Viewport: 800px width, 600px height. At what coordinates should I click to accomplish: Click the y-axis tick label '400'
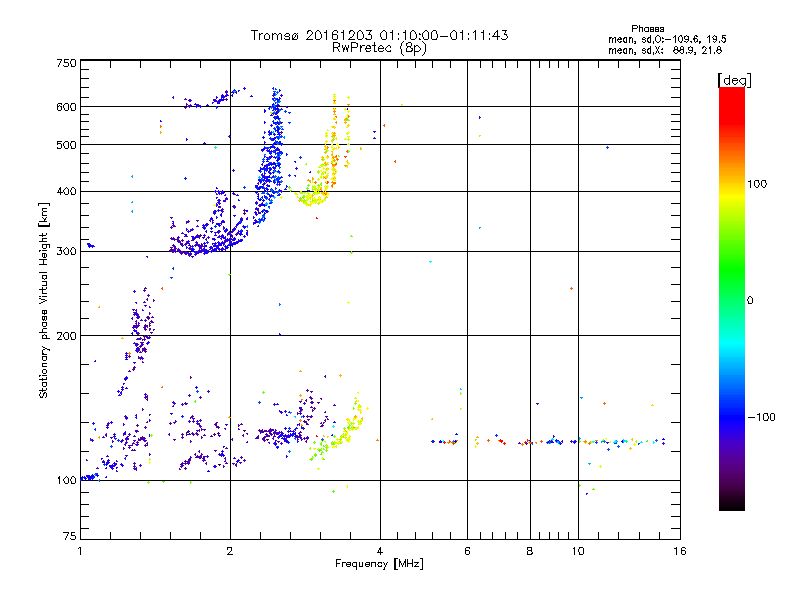pyautogui.click(x=66, y=191)
